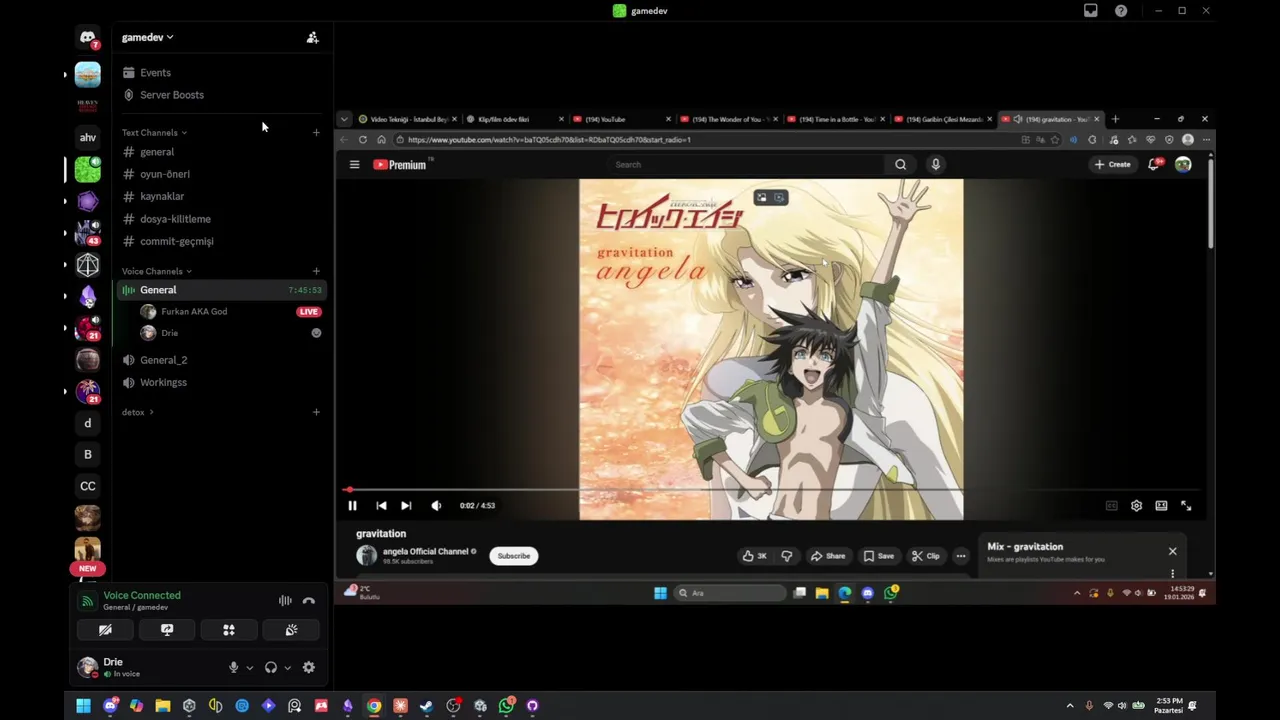This screenshot has height=720, width=1280.
Task: Mute the YouTube player volume in stream
Action: coord(436,506)
